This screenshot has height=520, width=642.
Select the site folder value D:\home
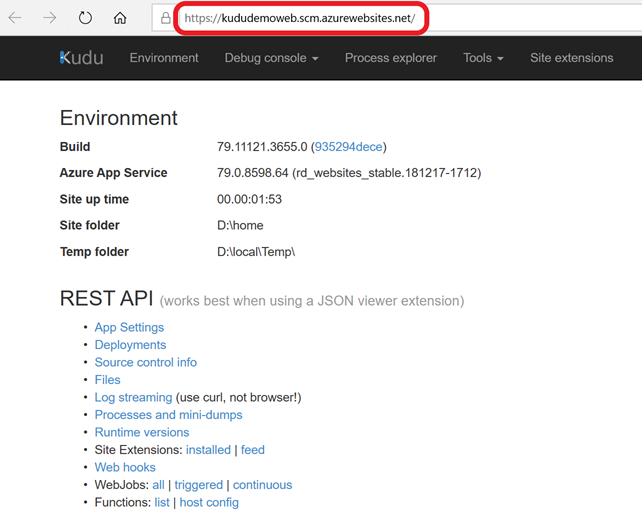[x=240, y=225]
